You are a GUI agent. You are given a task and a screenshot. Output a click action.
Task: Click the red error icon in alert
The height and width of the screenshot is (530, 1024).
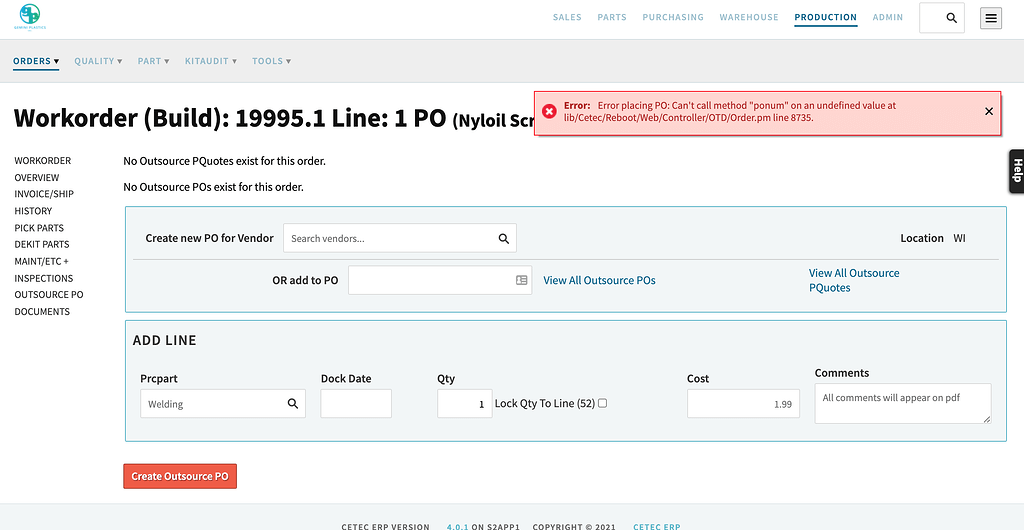(550, 112)
